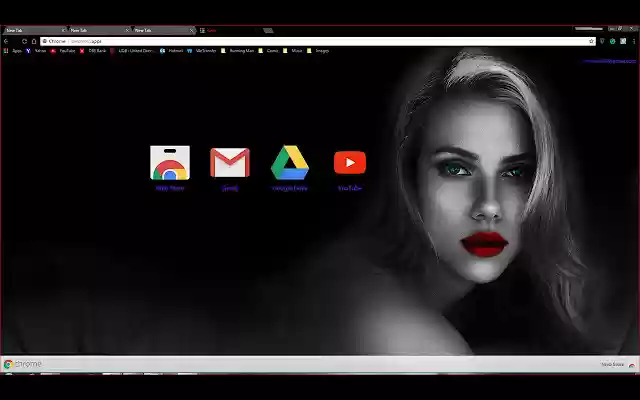Image resolution: width=640 pixels, height=400 pixels.
Task: Open Web Store link in footer bar
Action: 618,364
